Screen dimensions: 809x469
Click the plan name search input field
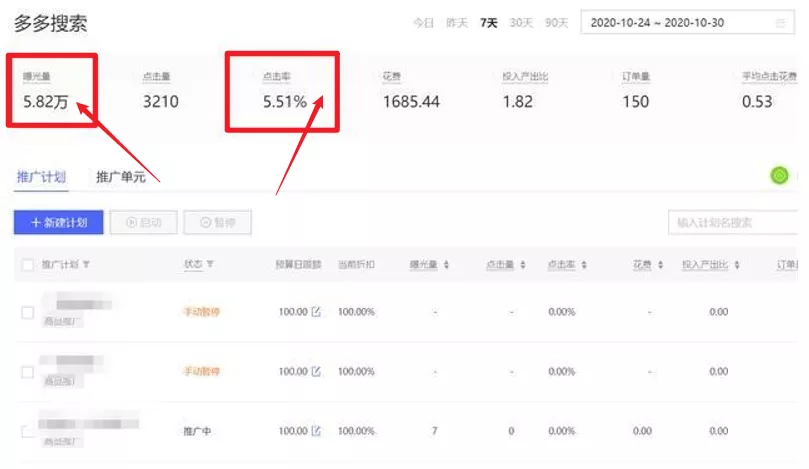point(730,222)
